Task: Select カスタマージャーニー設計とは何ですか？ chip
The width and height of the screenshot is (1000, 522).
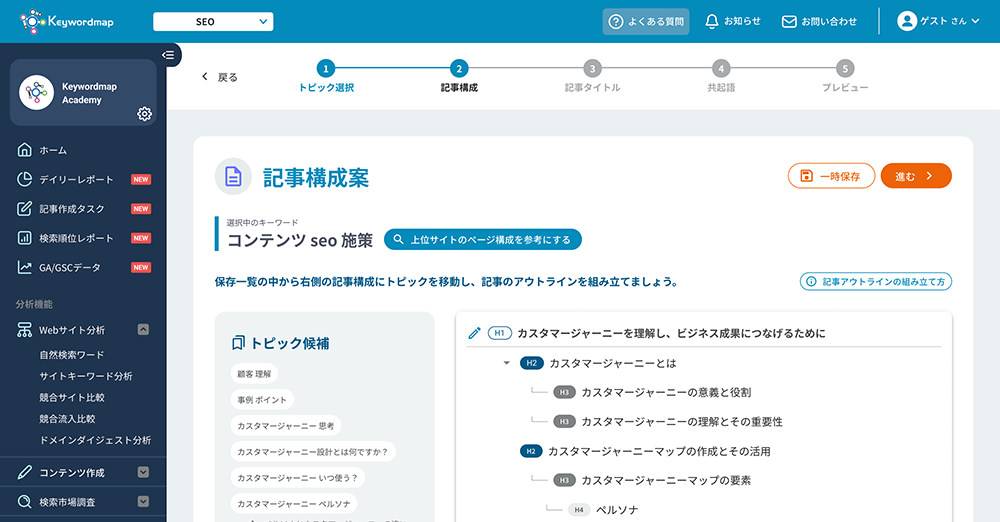Action: [313, 452]
